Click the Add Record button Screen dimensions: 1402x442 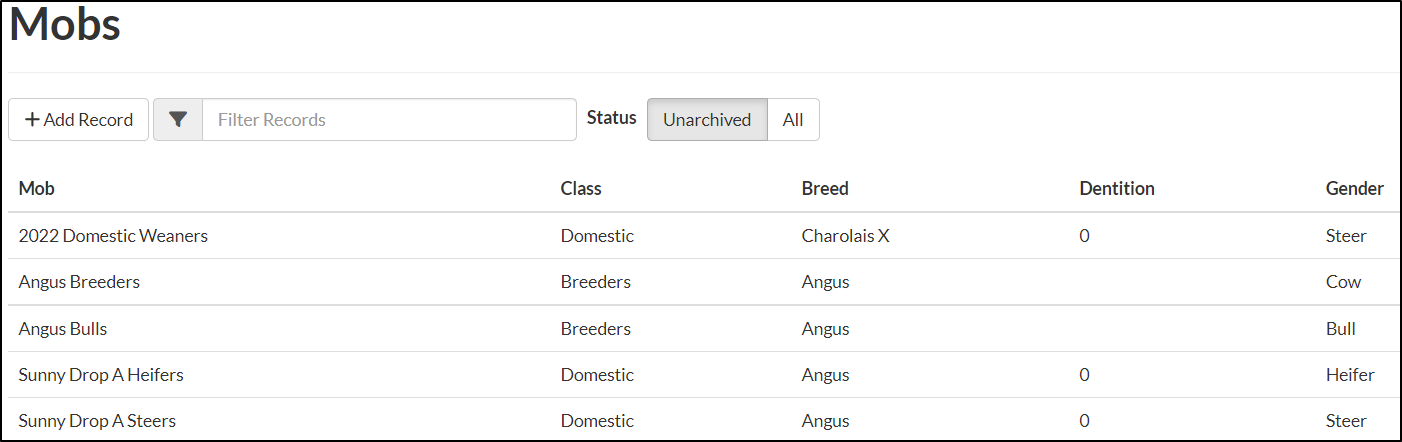pyautogui.click(x=79, y=119)
